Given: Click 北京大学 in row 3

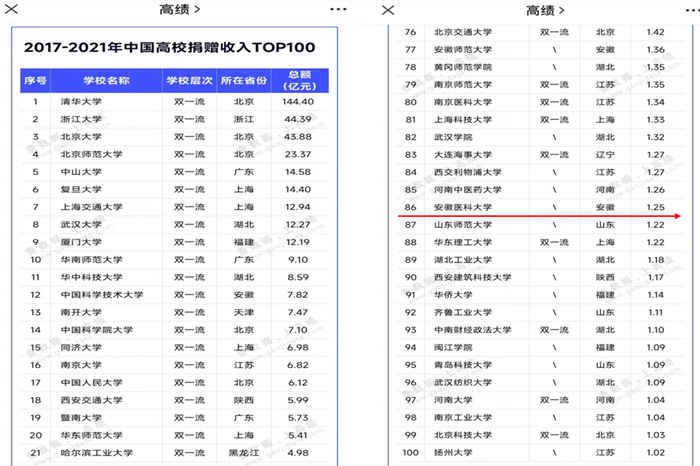Looking at the screenshot, I should [x=81, y=137].
